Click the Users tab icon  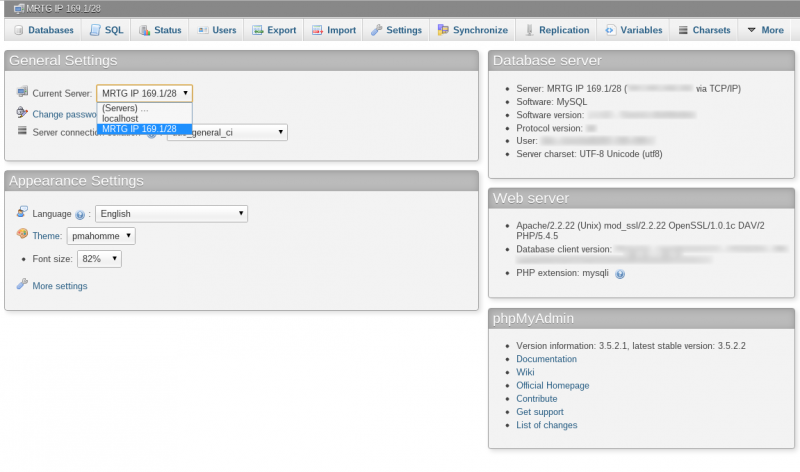click(x=203, y=30)
